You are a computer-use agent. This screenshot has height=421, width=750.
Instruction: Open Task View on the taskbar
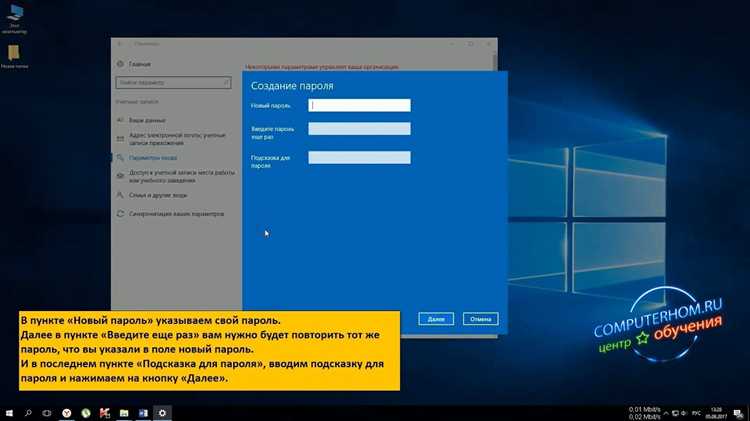click(47, 413)
